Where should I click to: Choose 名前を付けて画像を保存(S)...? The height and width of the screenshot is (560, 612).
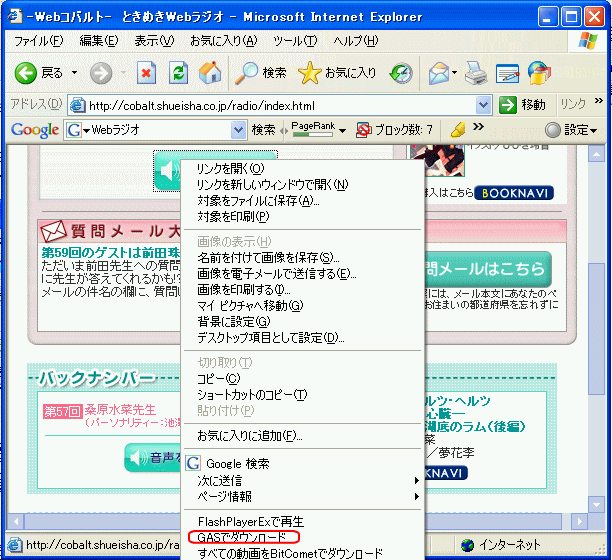pos(303,258)
